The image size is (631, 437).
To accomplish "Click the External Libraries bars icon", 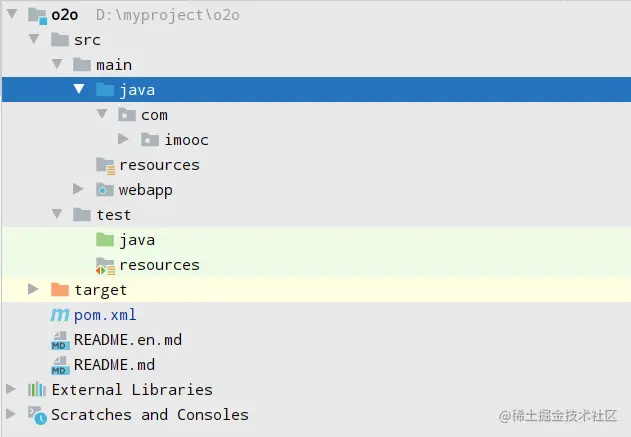I will (x=37, y=390).
